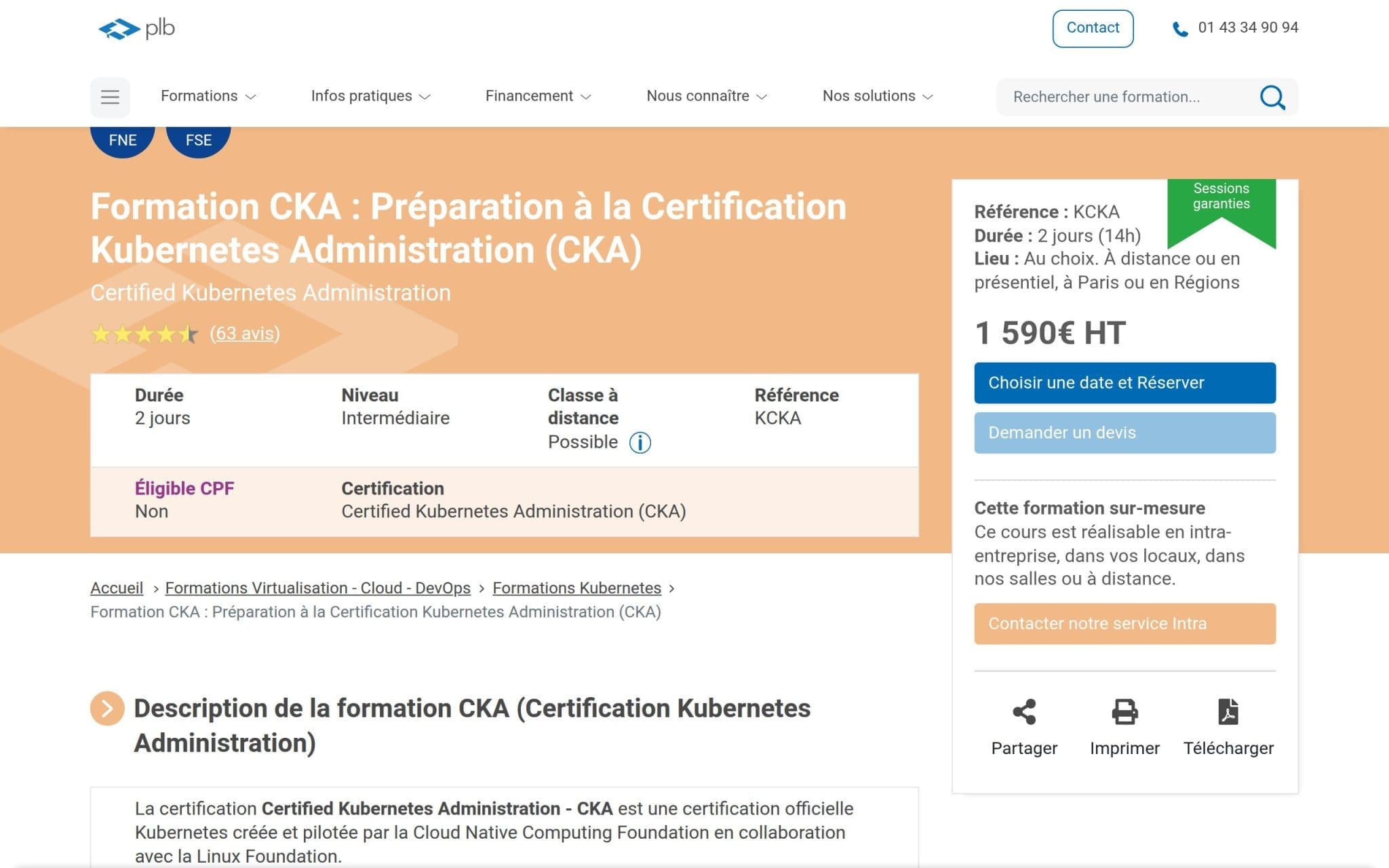Click the phone icon by the number
Viewport: 1389px width, 868px height.
[1180, 29]
